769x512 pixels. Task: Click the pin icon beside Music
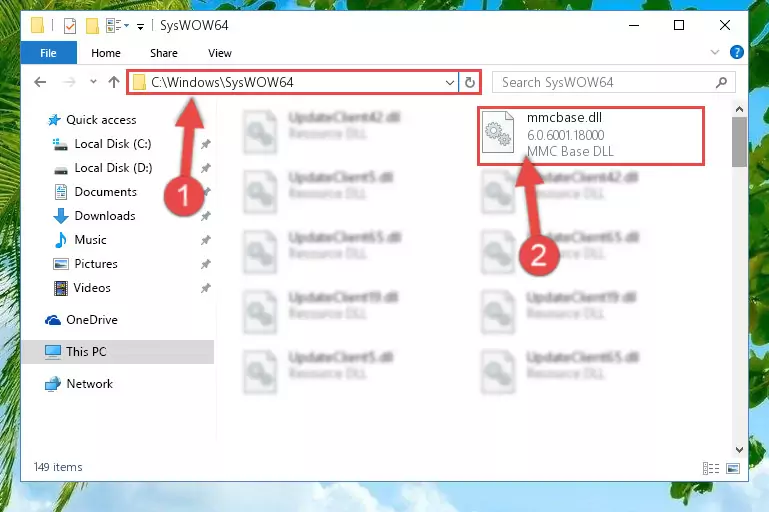(205, 240)
